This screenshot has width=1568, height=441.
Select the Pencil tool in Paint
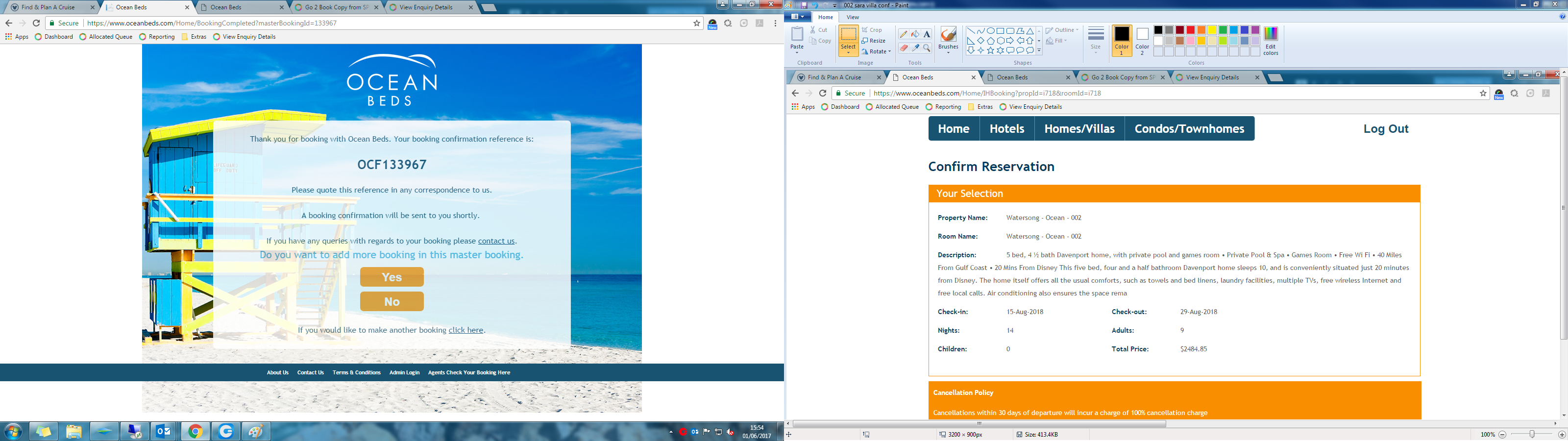coord(903,34)
